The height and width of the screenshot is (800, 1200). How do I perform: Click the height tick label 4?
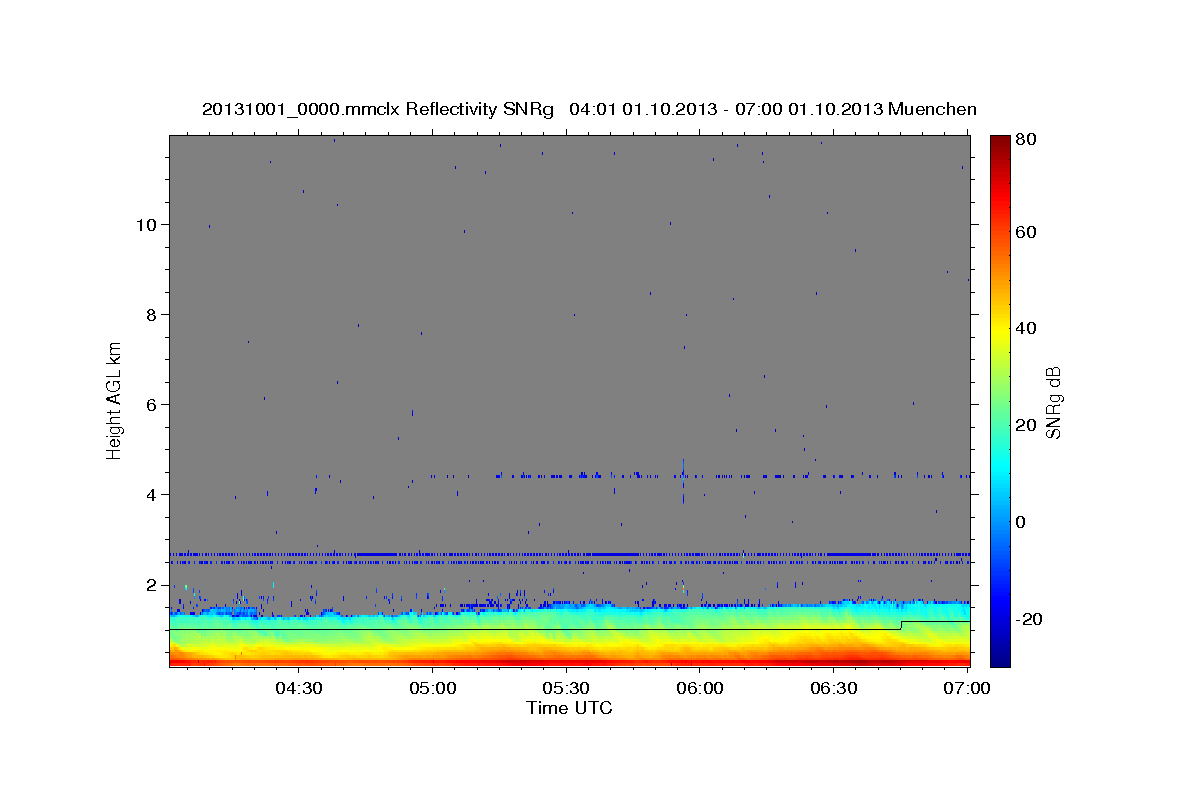coord(150,495)
